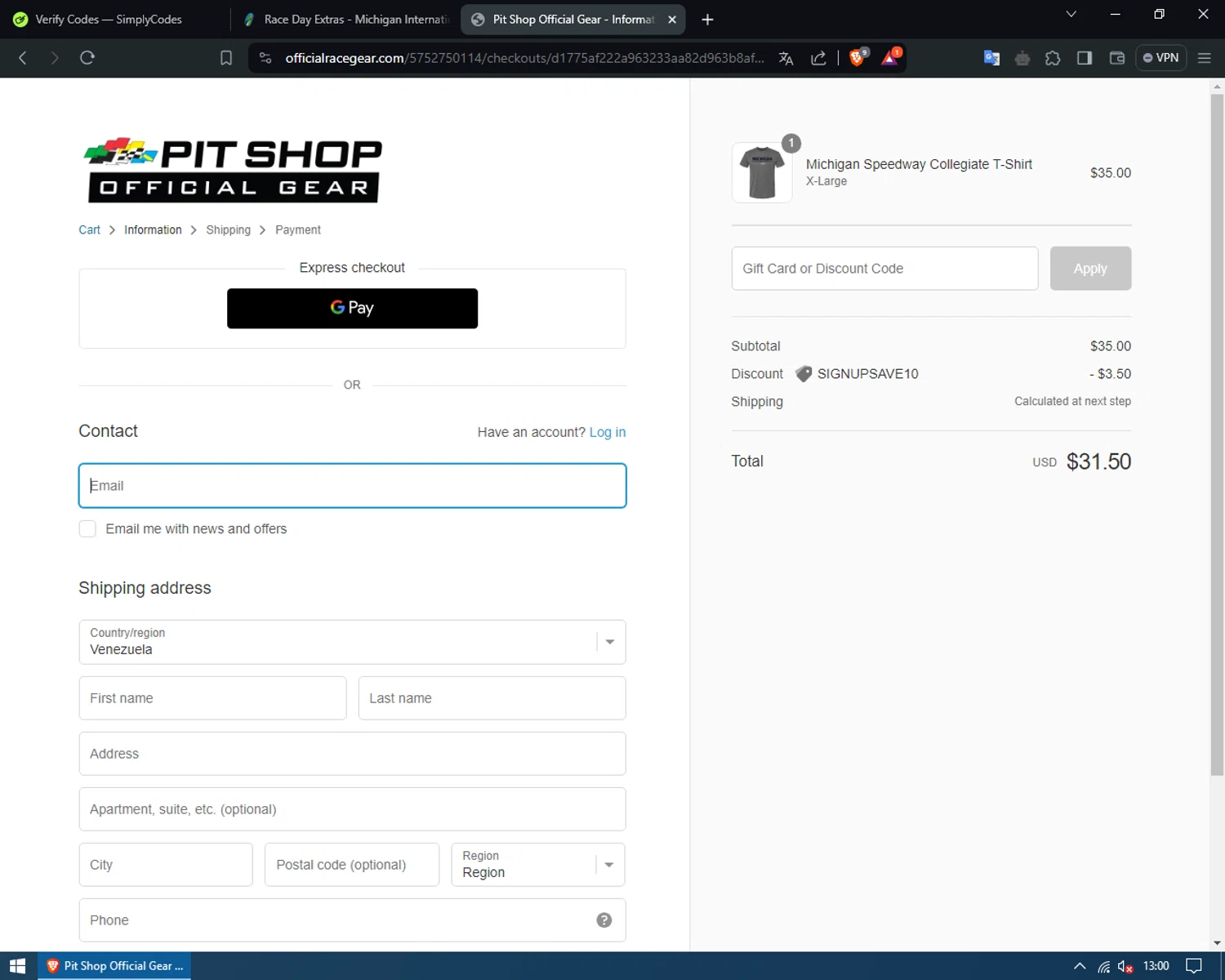The width and height of the screenshot is (1225, 980).
Task: Open the Google Translate extension icon
Action: [991, 58]
